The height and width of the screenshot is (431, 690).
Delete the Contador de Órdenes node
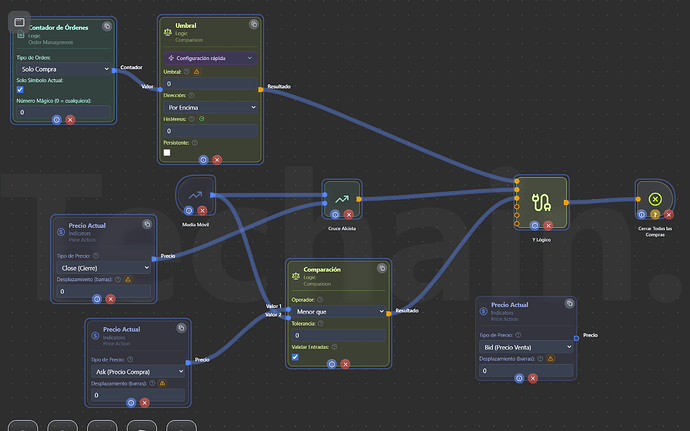click(71, 119)
